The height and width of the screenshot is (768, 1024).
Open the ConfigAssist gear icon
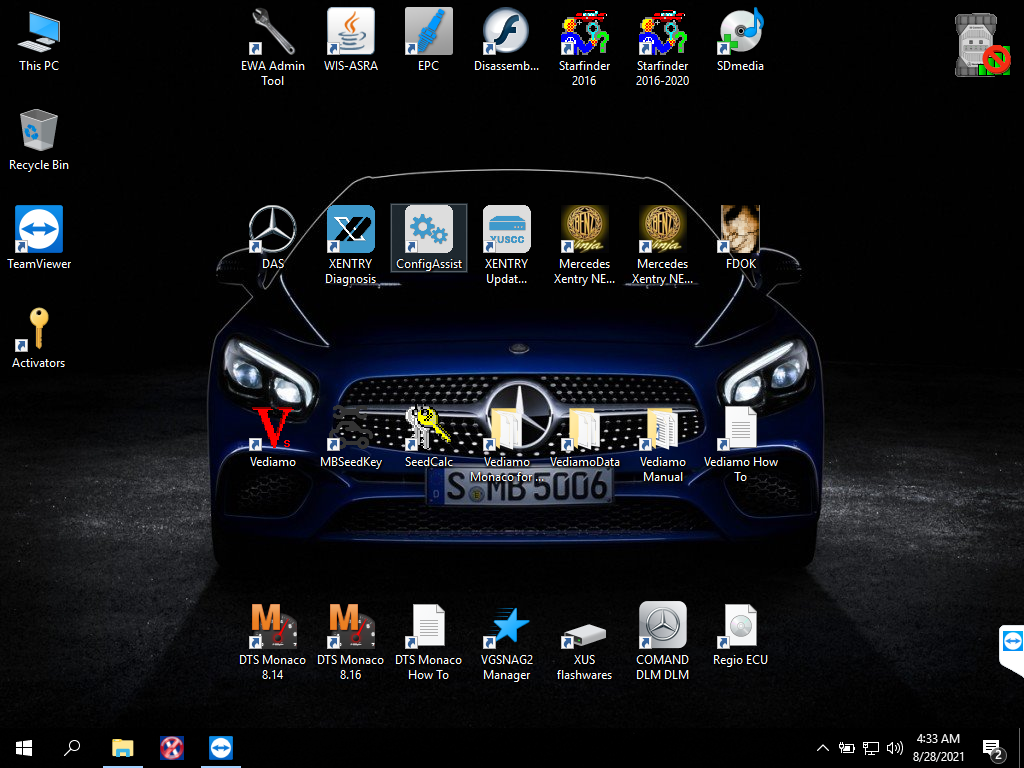[x=428, y=231]
